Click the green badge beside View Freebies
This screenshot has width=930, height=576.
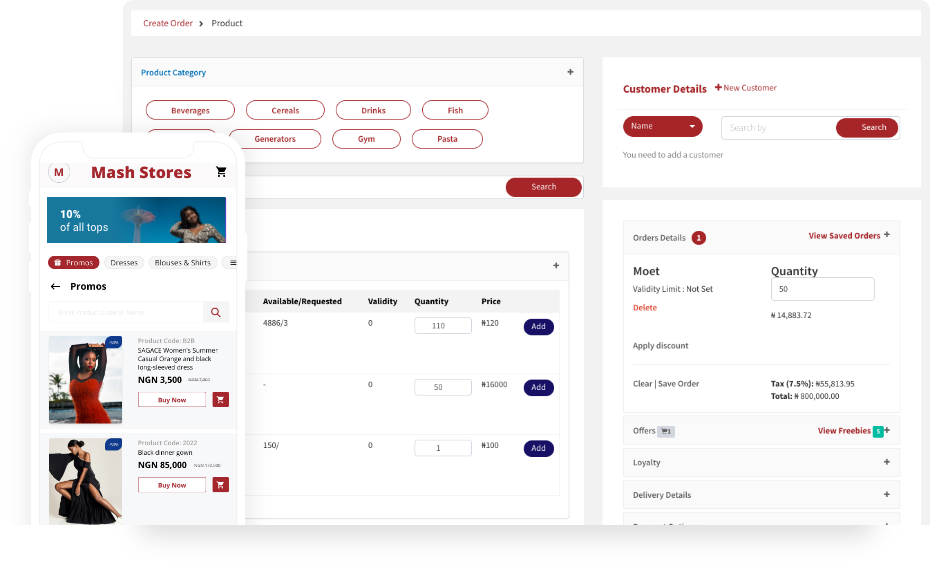pyautogui.click(x=878, y=431)
